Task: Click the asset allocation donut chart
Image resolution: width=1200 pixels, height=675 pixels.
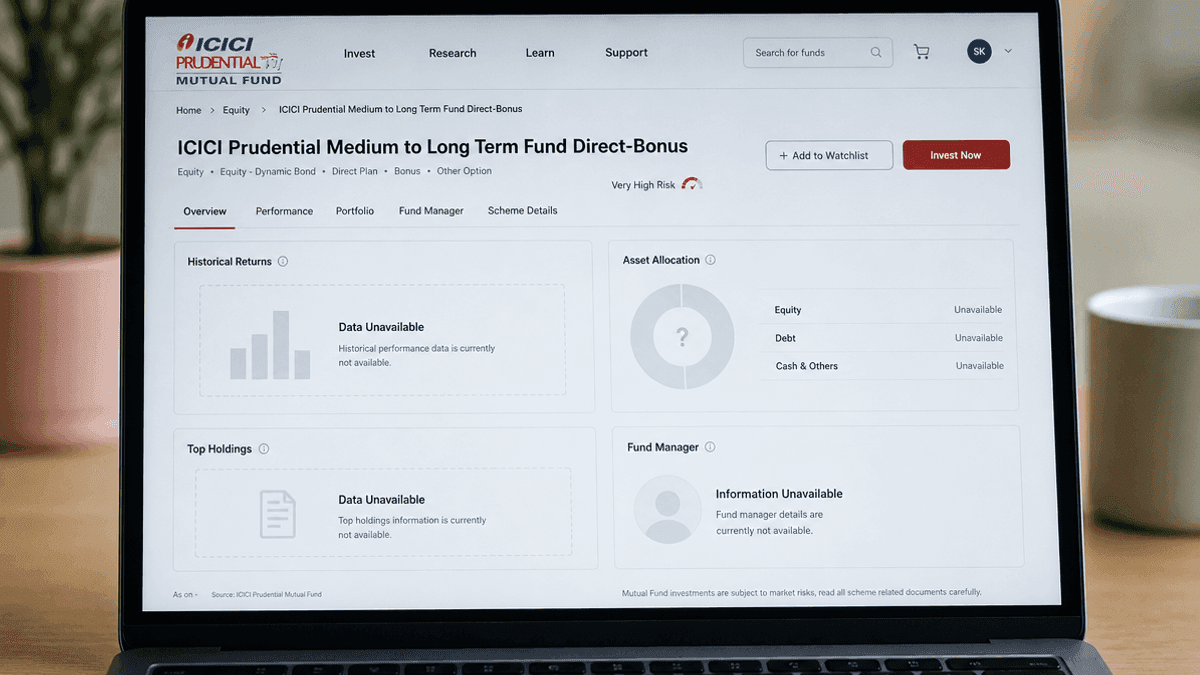Action: [682, 337]
